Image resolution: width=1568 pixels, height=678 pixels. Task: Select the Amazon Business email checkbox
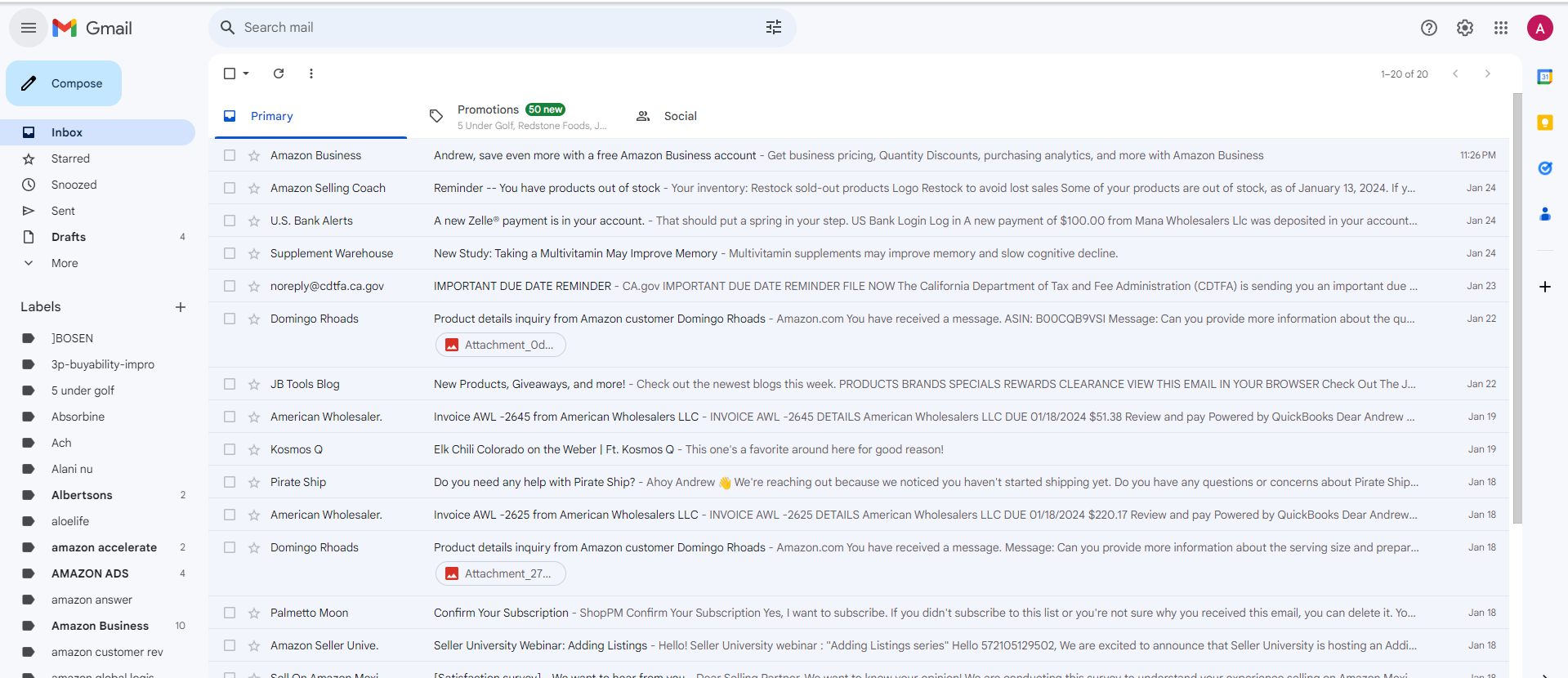click(x=230, y=155)
